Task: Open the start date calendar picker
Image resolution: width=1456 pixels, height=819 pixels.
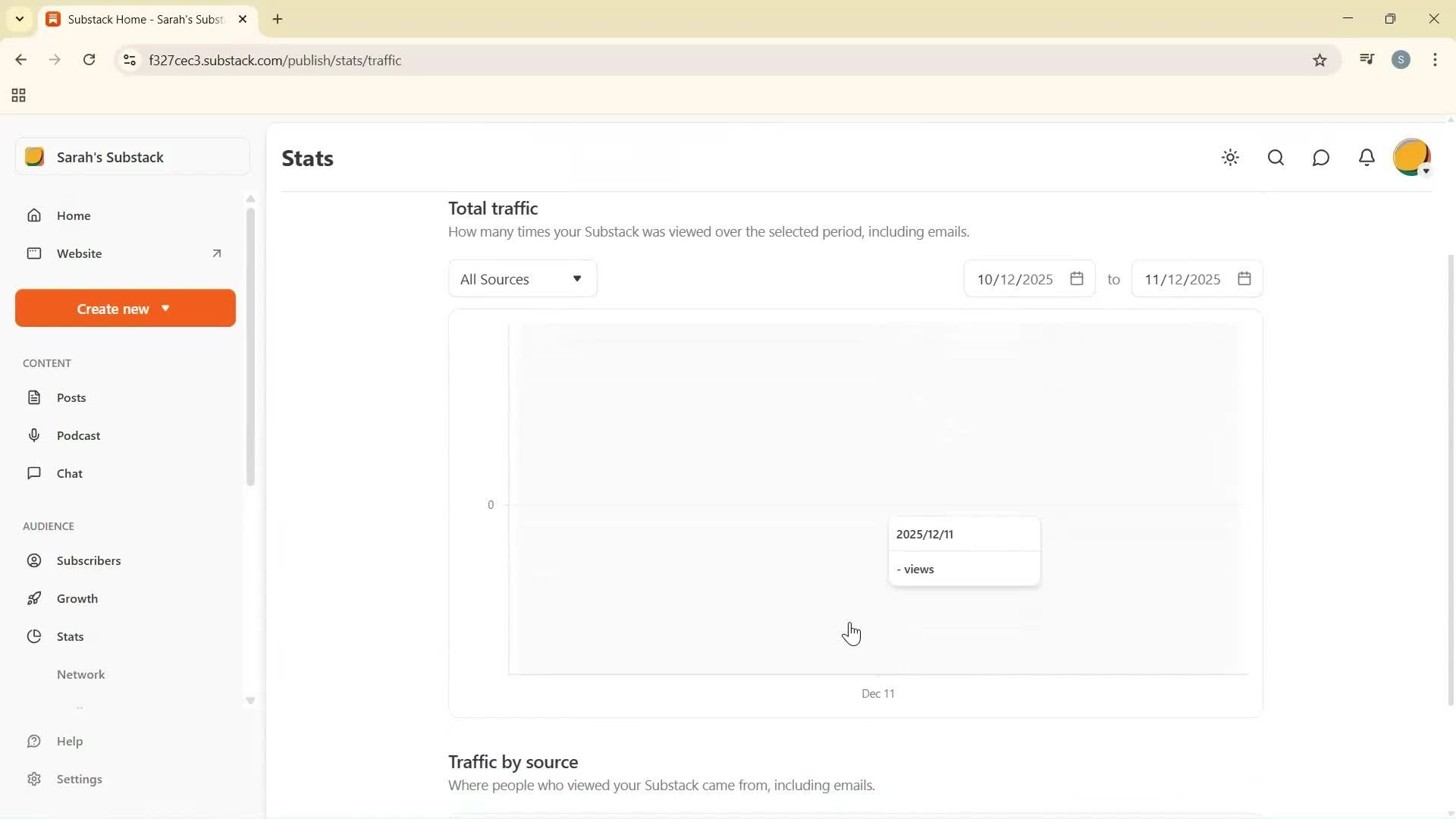Action: tap(1078, 278)
